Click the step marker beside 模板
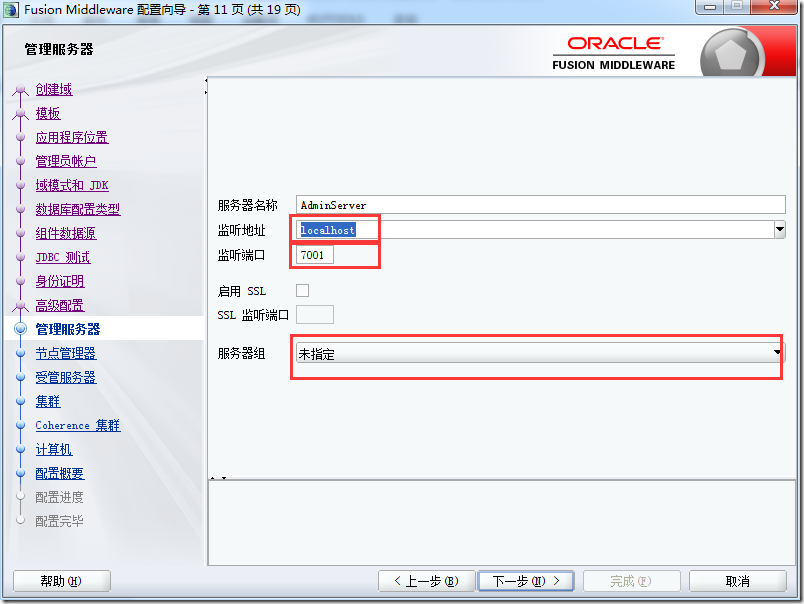804x604 pixels. [21, 113]
